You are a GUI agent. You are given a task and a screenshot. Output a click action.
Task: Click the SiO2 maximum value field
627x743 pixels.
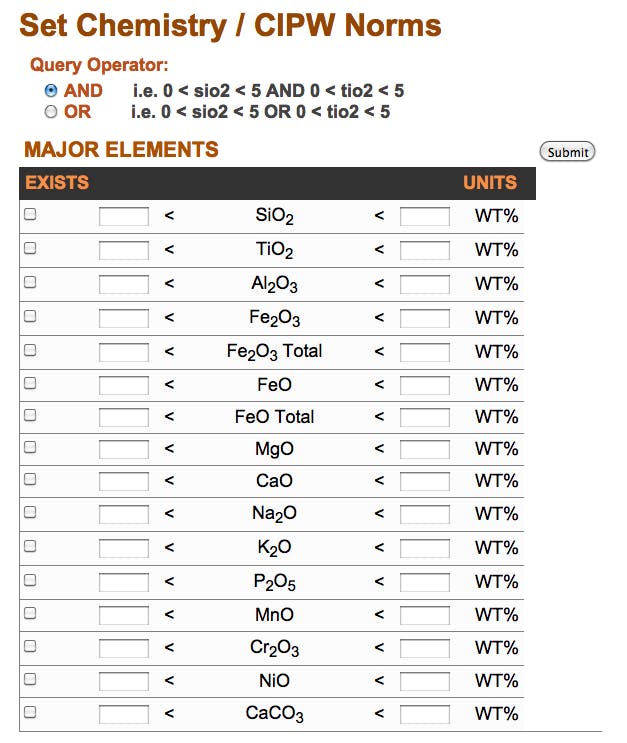425,216
